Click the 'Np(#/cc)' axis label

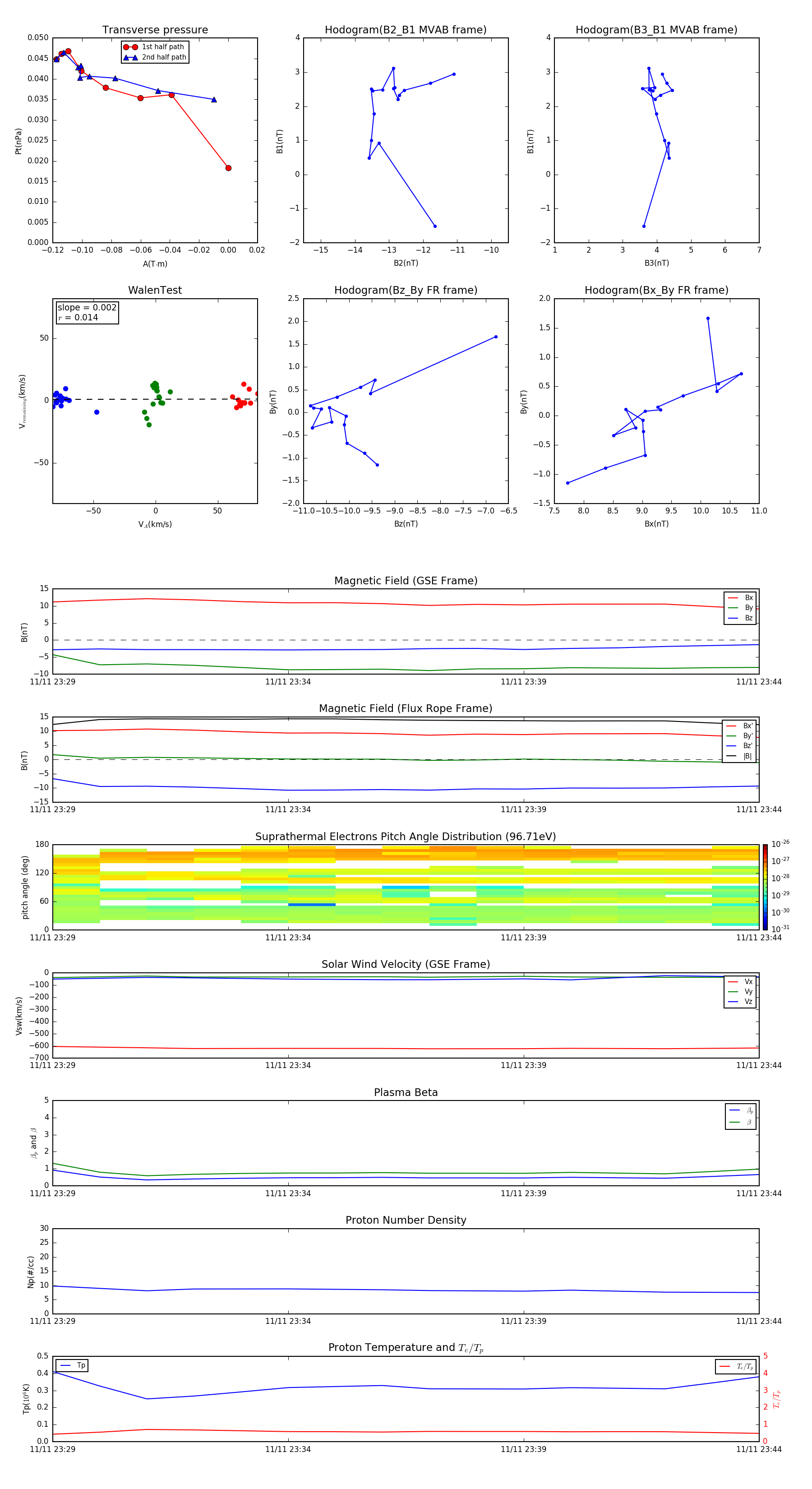coord(31,1272)
